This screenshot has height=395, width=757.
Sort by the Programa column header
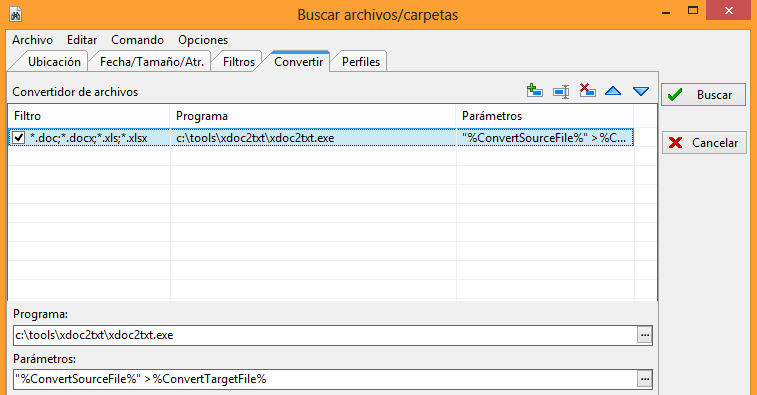pyautogui.click(x=313, y=116)
